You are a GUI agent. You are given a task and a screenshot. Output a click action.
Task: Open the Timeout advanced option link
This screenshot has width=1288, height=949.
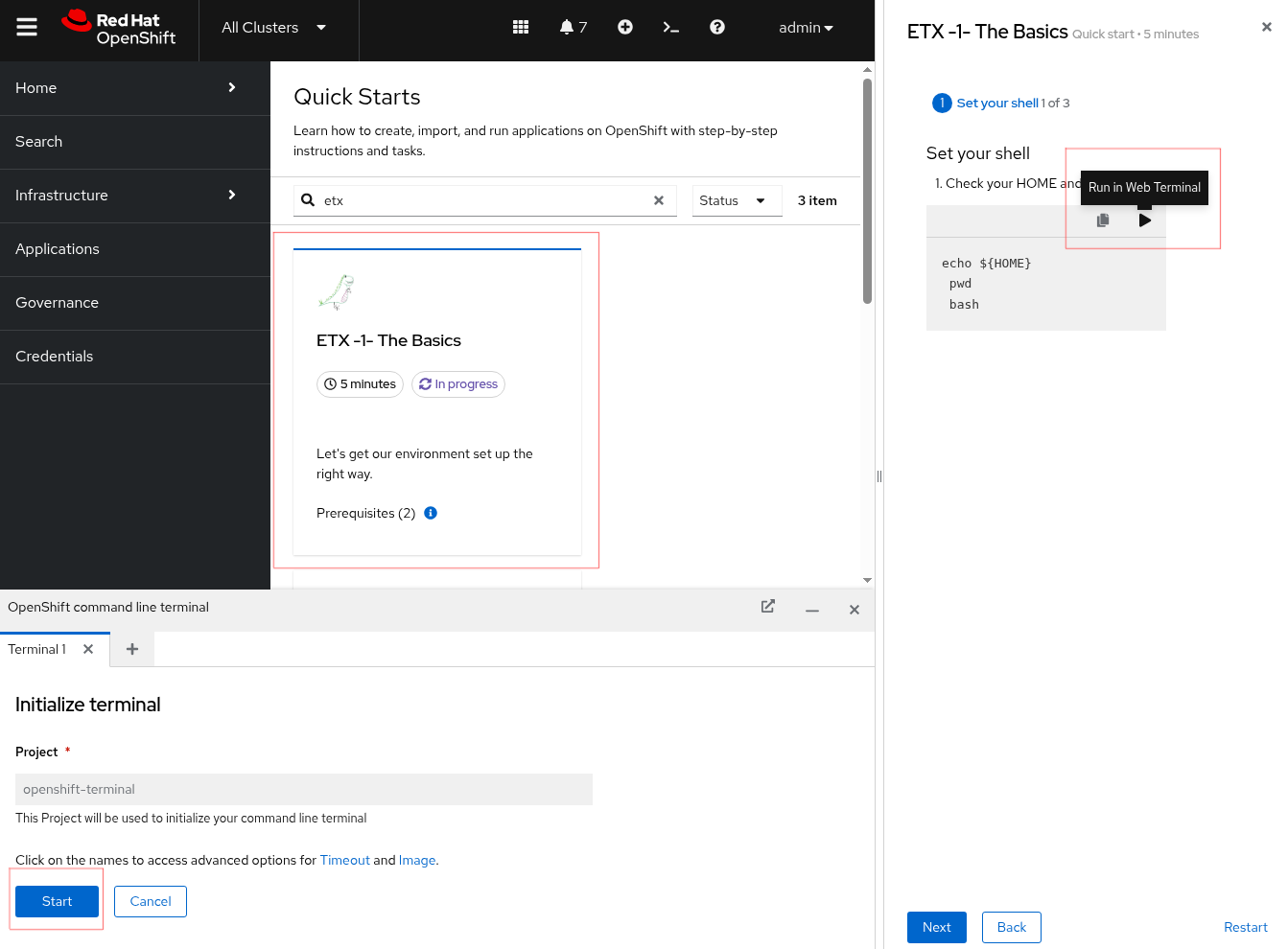344,861
